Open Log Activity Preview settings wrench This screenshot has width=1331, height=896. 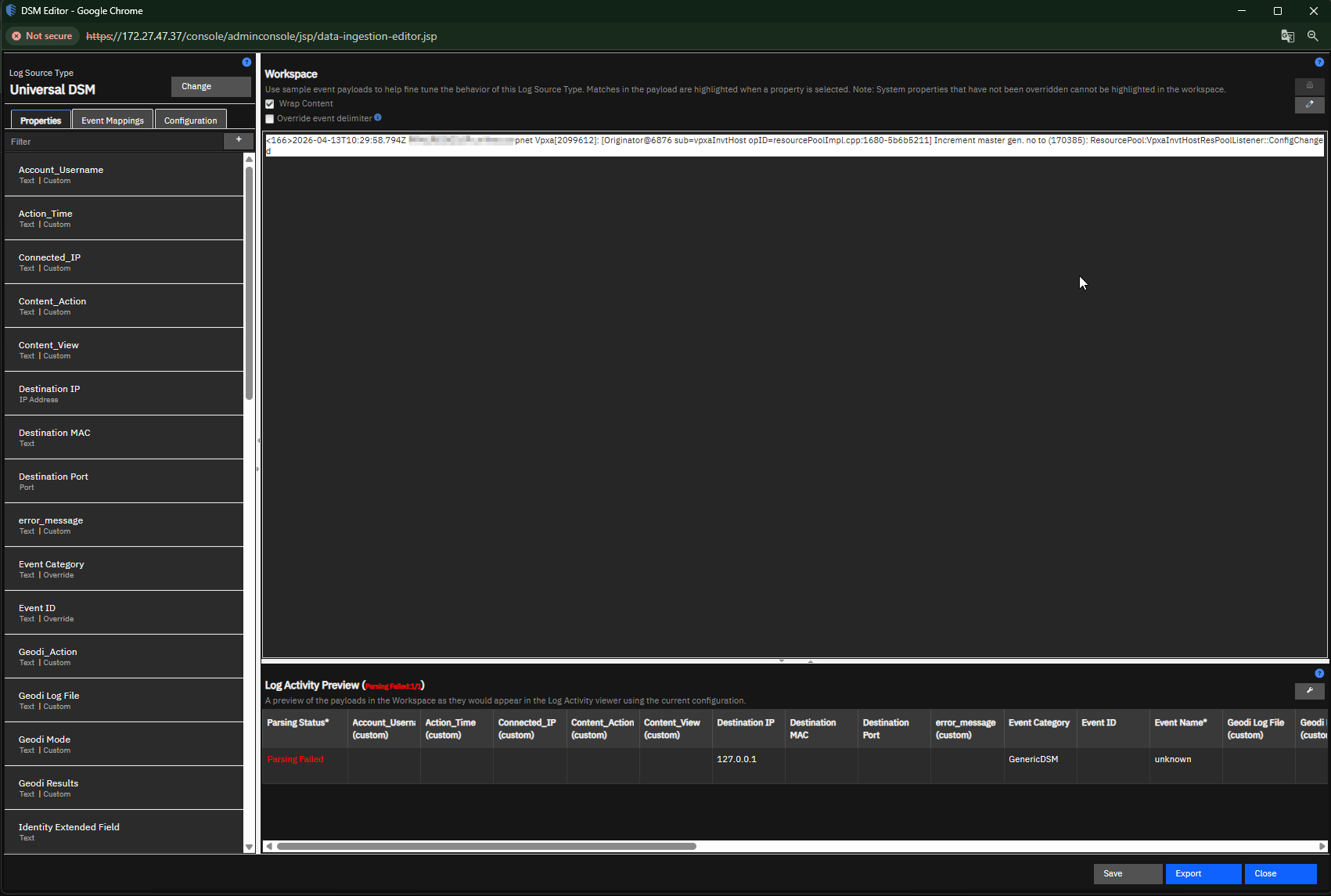tap(1309, 690)
